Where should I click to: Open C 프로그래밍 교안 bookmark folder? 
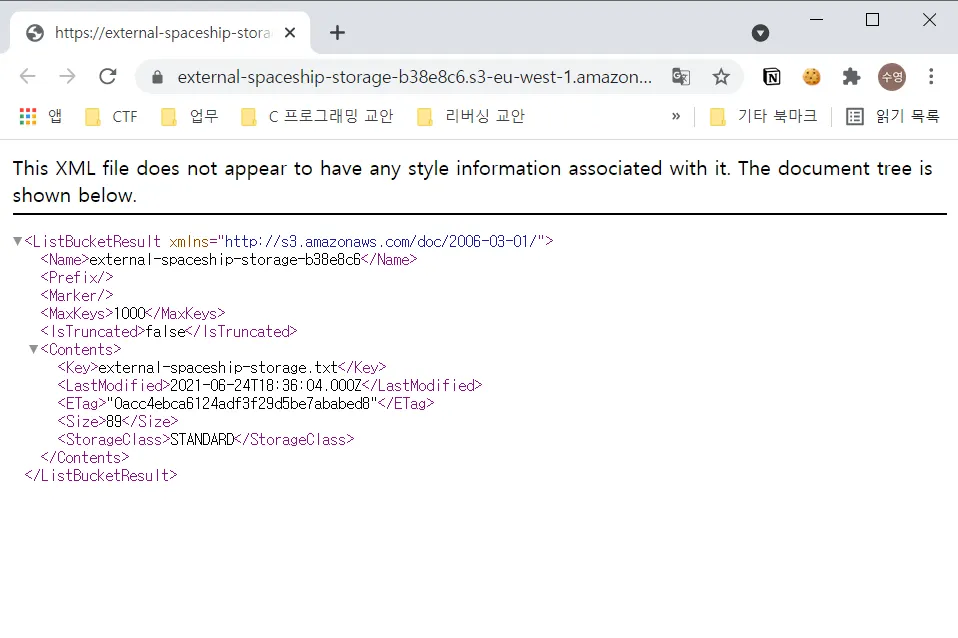[x=317, y=116]
